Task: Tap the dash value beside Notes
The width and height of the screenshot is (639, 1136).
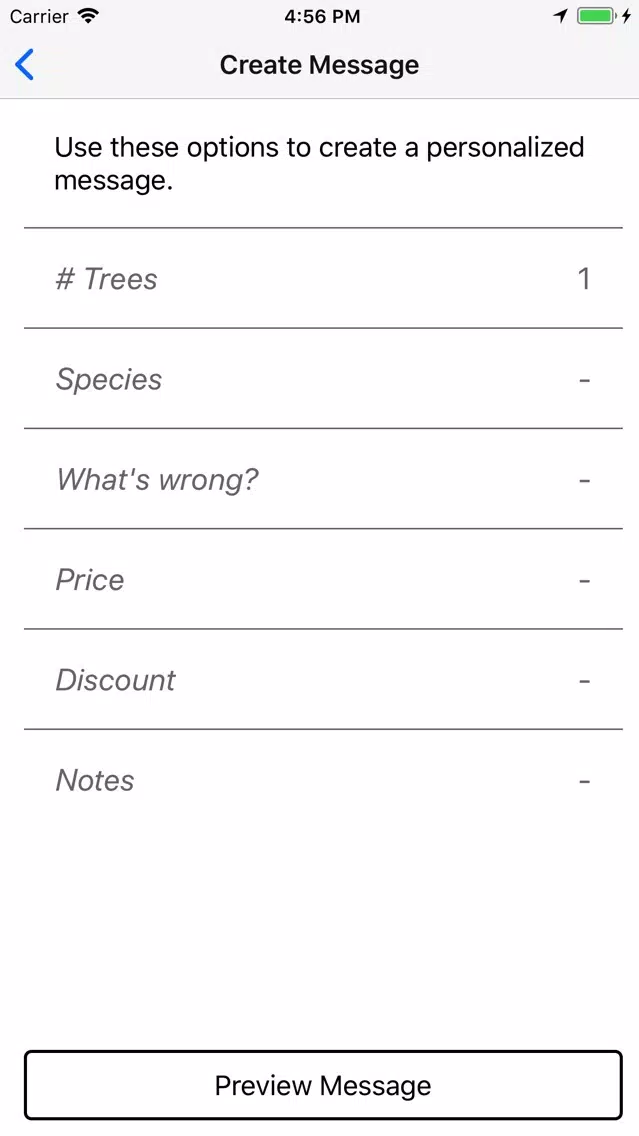Action: click(x=585, y=782)
